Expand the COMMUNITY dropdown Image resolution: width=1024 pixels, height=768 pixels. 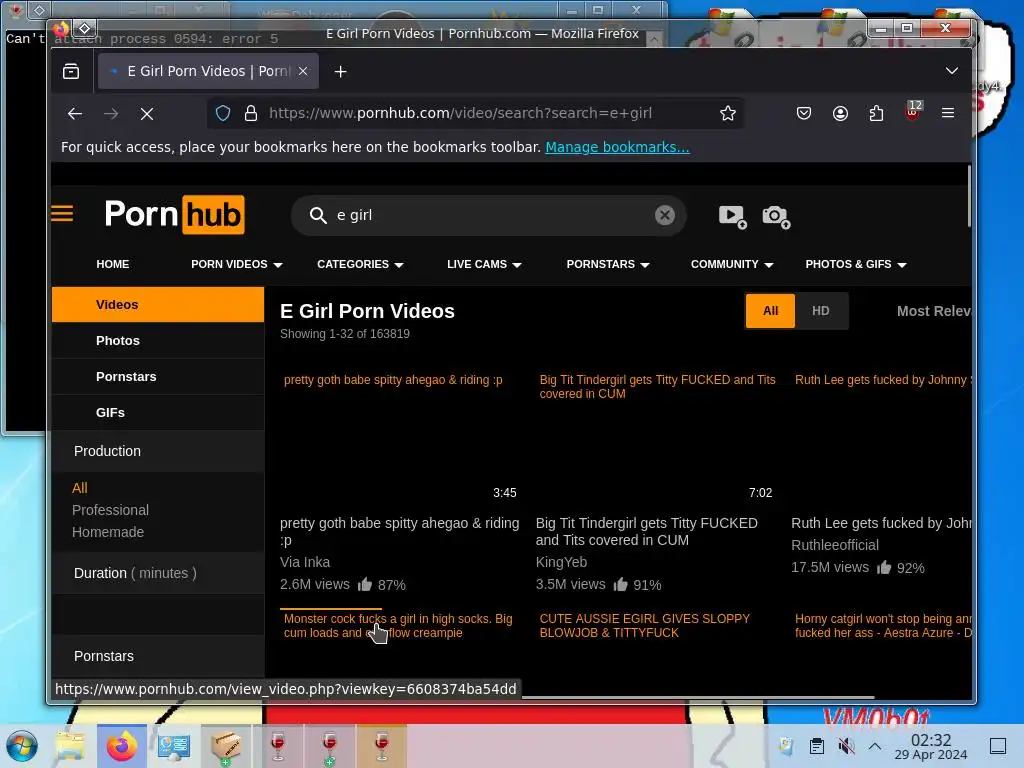coord(732,264)
